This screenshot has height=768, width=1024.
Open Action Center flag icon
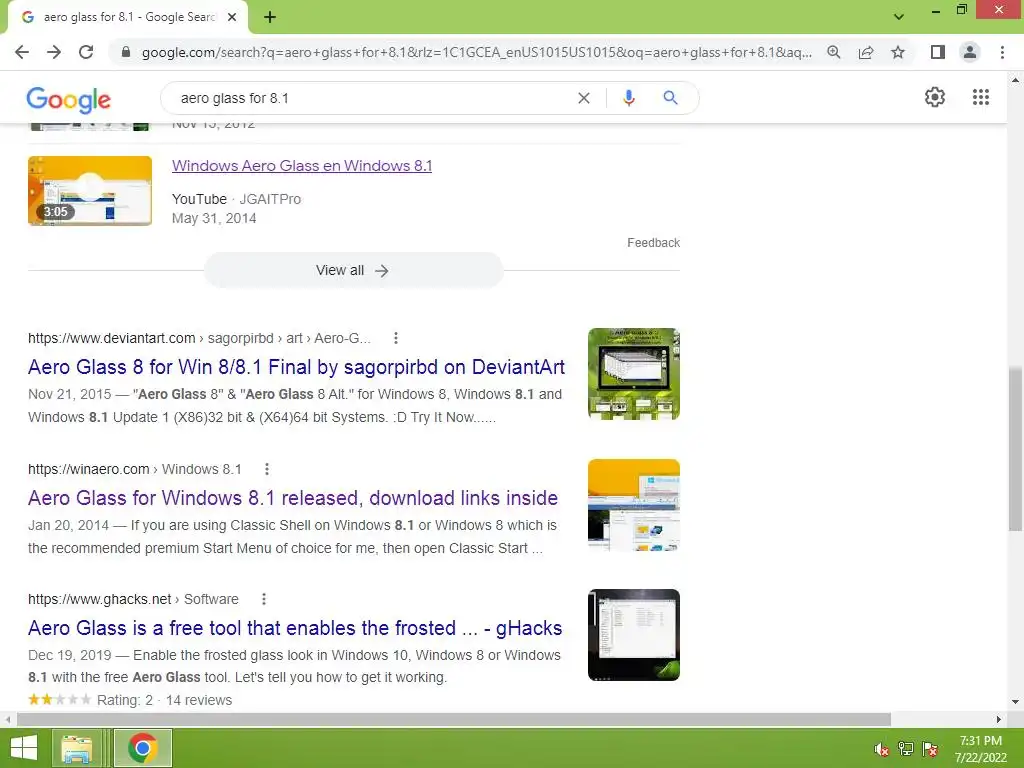click(x=930, y=750)
